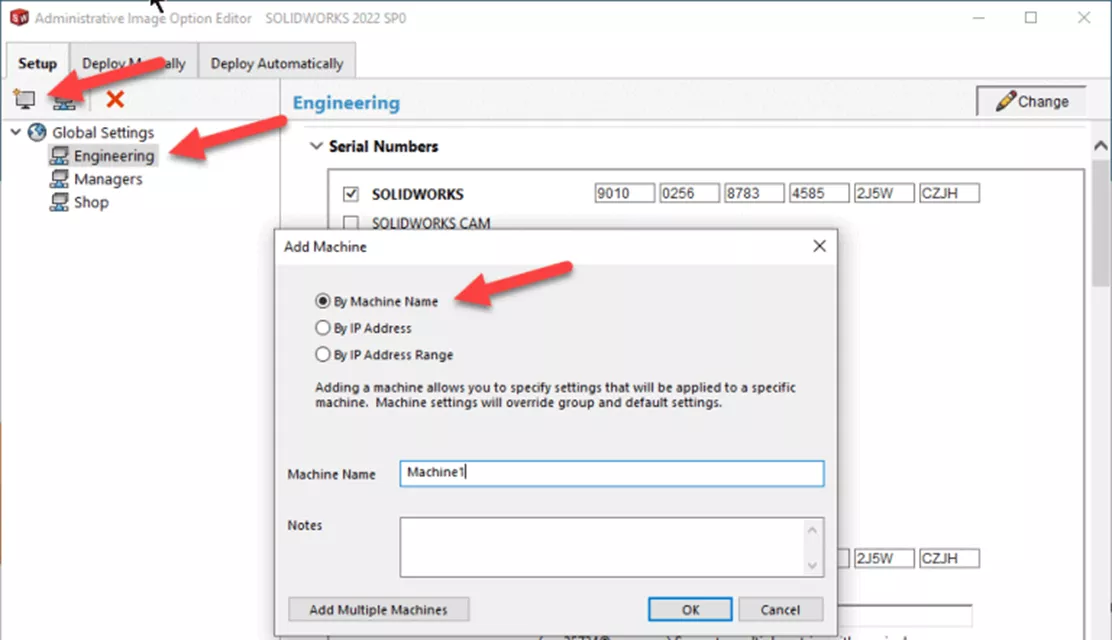The image size is (1112, 640).
Task: Select the By Machine Name option
Action: point(323,301)
